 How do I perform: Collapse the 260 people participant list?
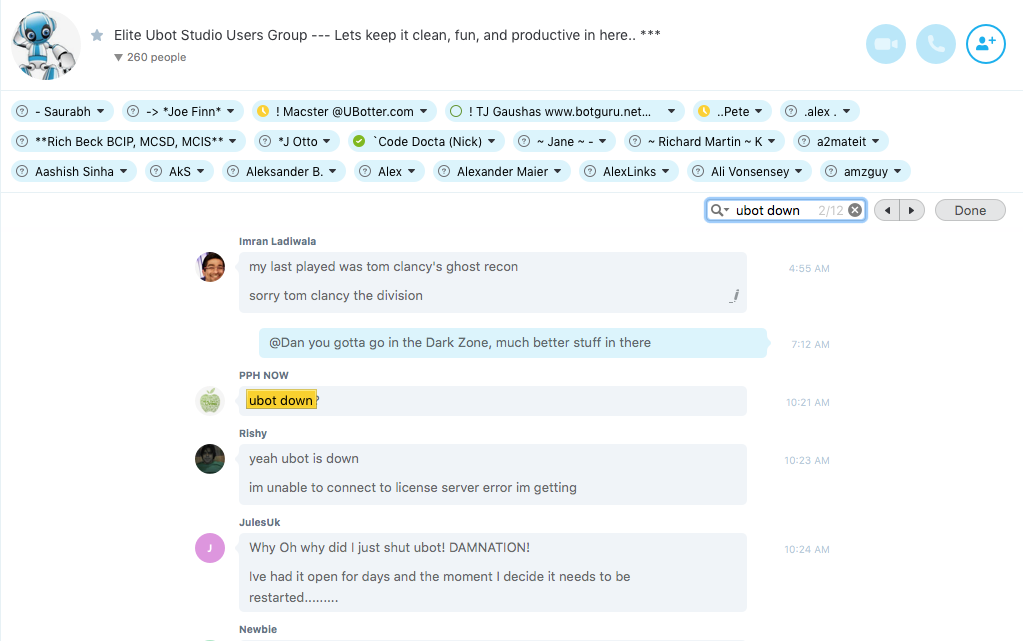tap(149, 57)
